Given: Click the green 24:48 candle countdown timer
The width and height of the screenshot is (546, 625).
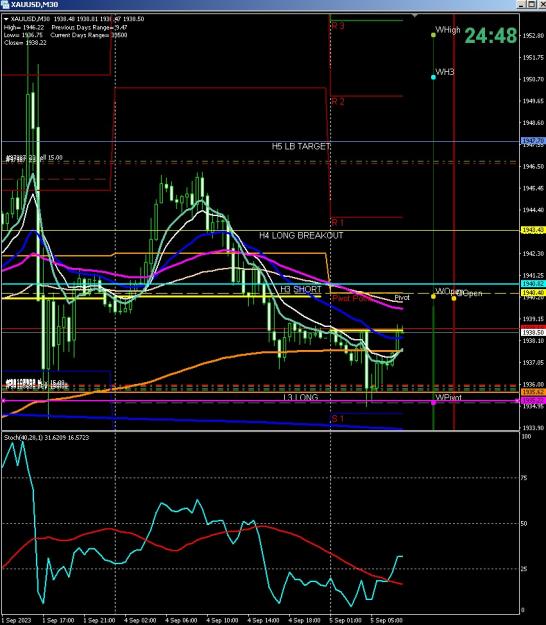Looking at the screenshot, I should [x=491, y=35].
